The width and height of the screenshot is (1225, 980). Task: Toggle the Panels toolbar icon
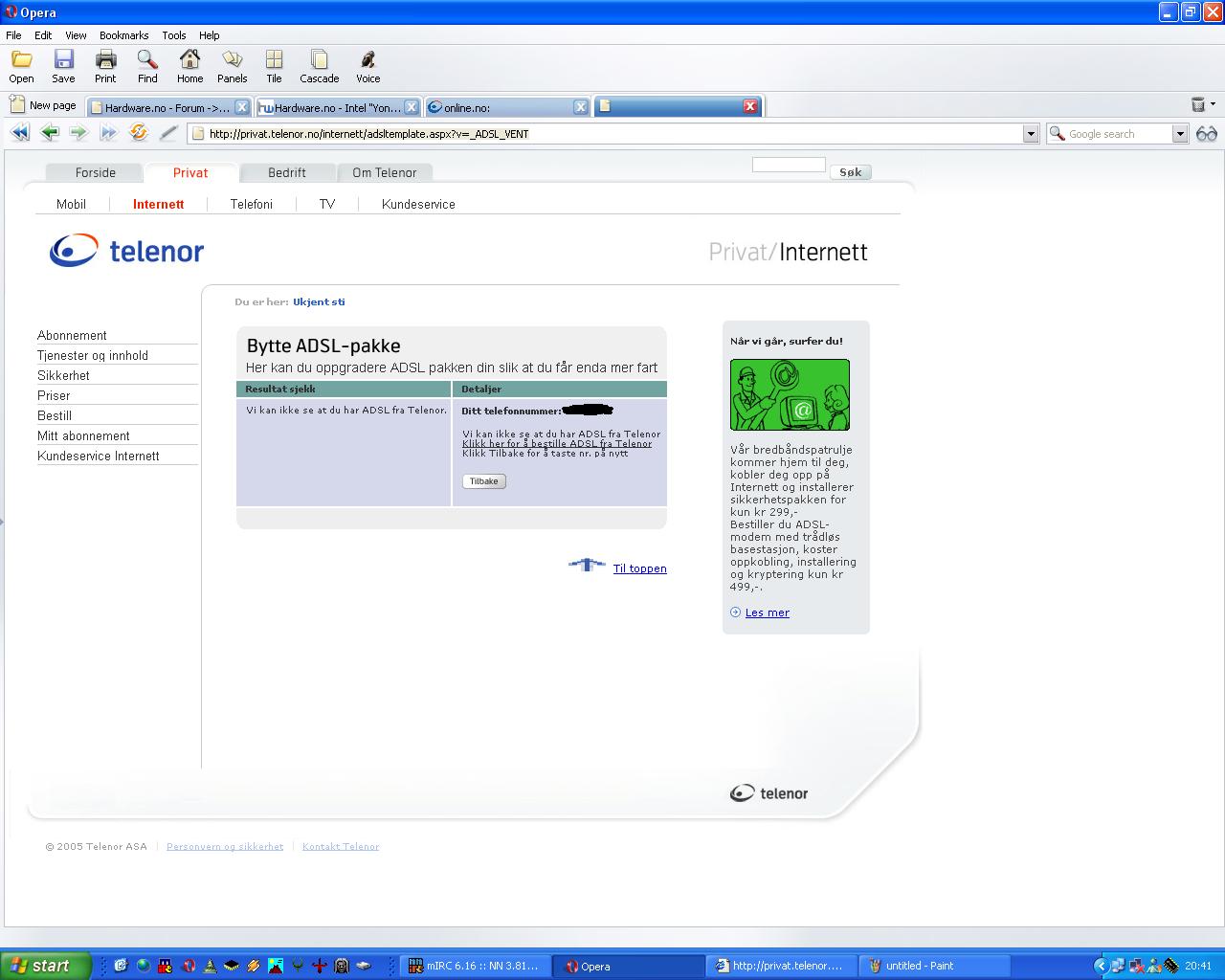pyautogui.click(x=232, y=59)
